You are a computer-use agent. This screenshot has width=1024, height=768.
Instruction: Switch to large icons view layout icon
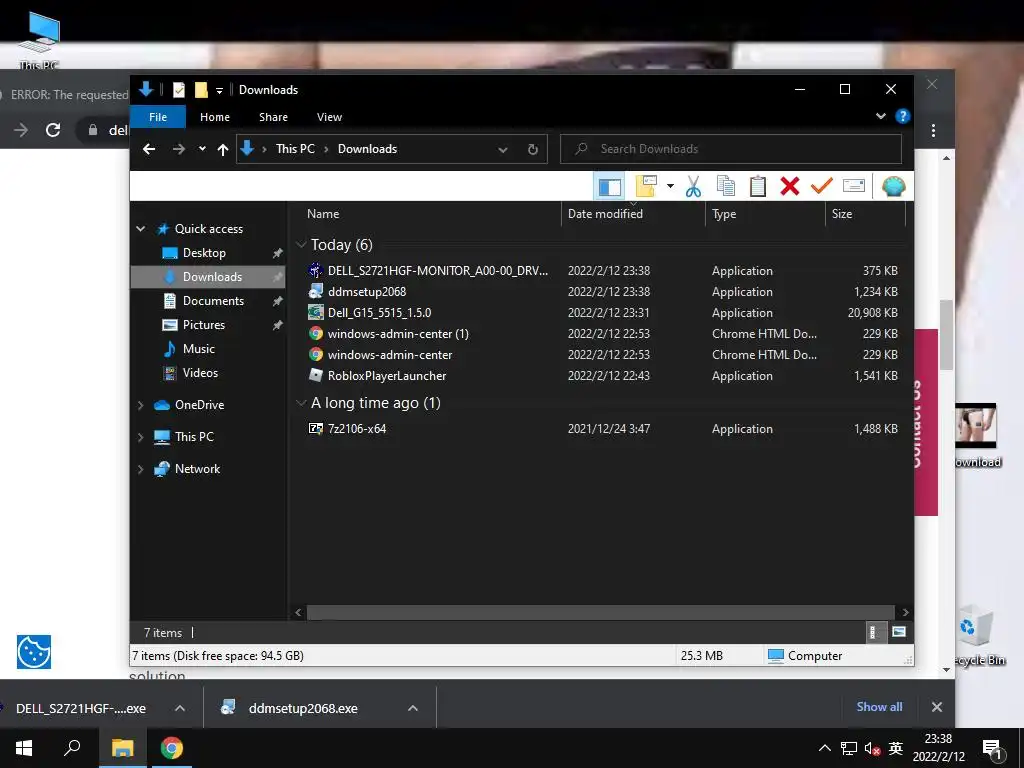coord(899,632)
